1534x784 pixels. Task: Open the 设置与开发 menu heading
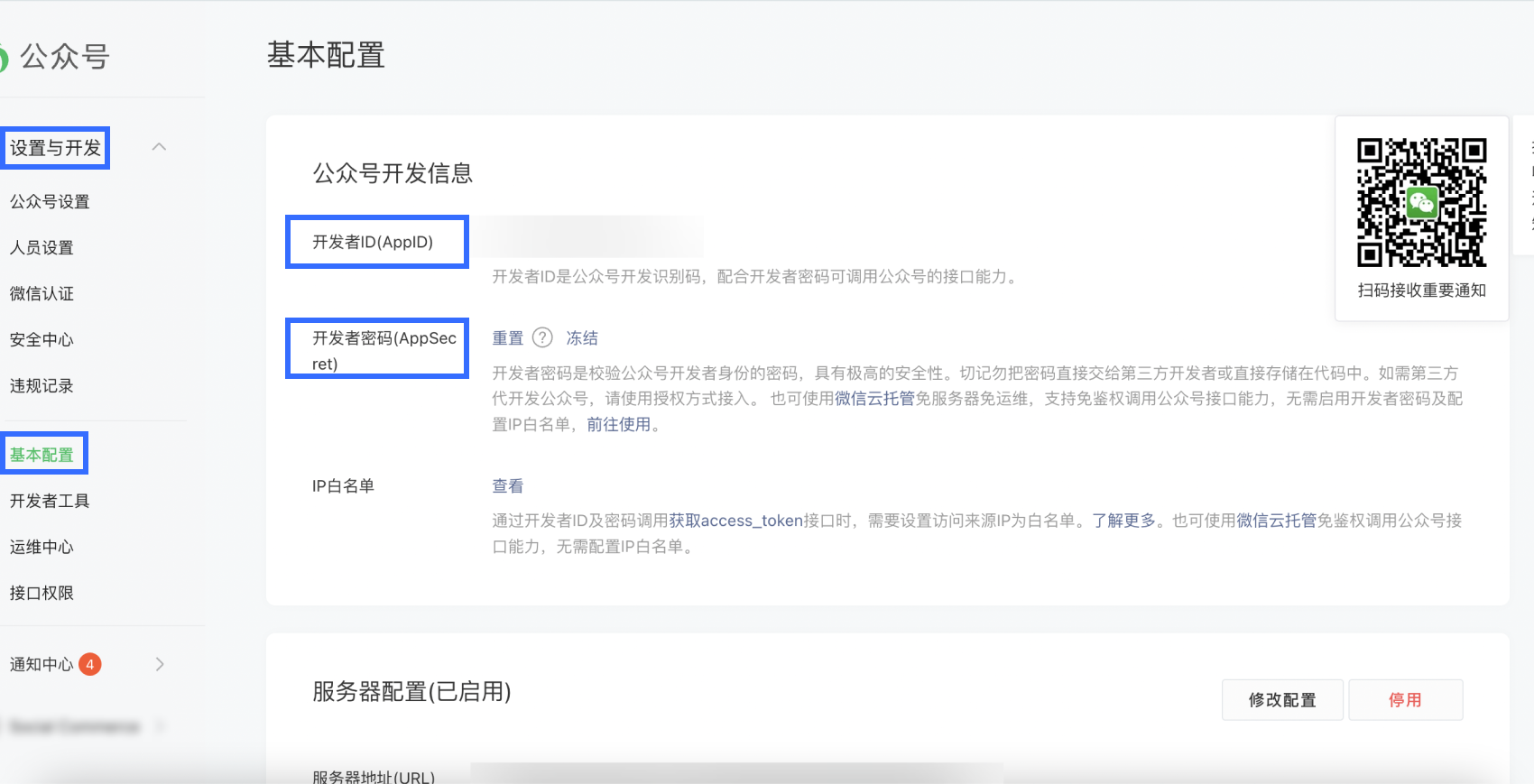56,148
